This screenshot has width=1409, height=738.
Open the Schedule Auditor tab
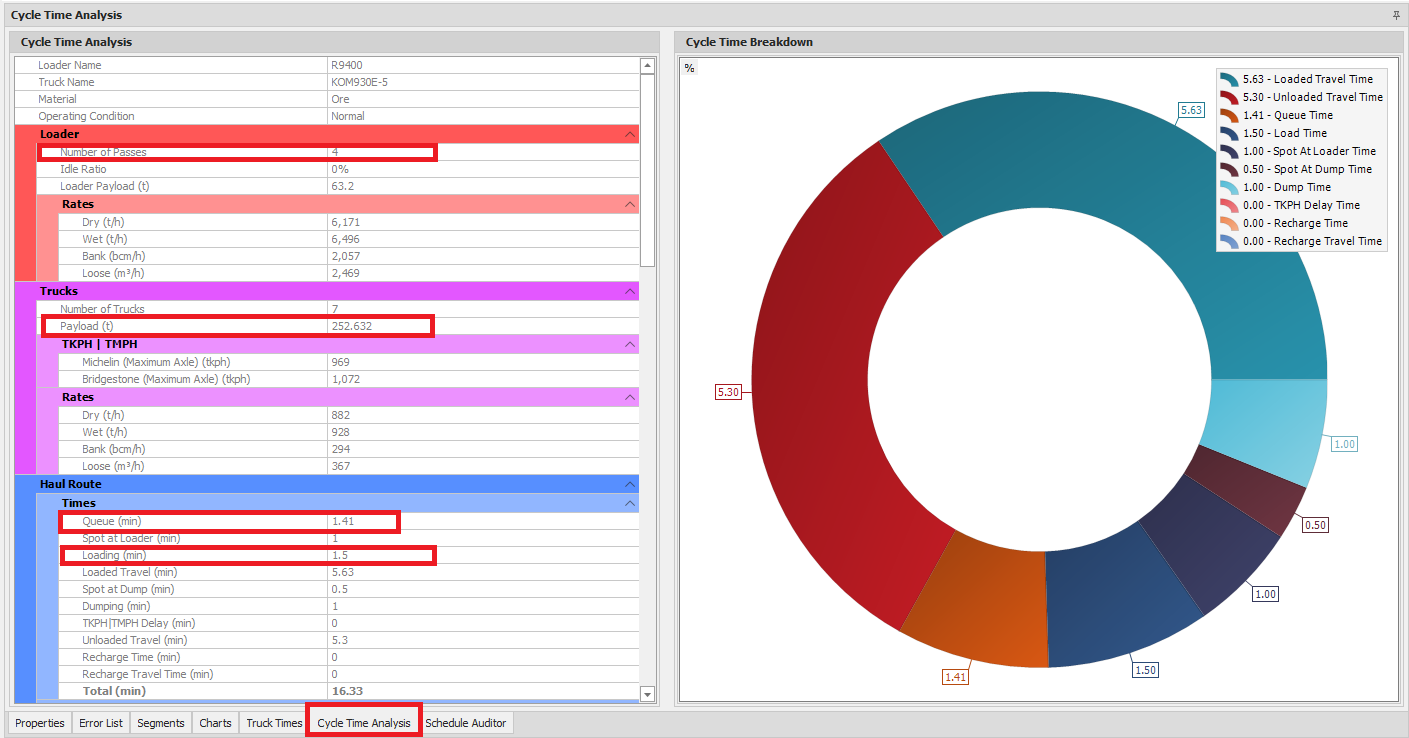click(466, 723)
